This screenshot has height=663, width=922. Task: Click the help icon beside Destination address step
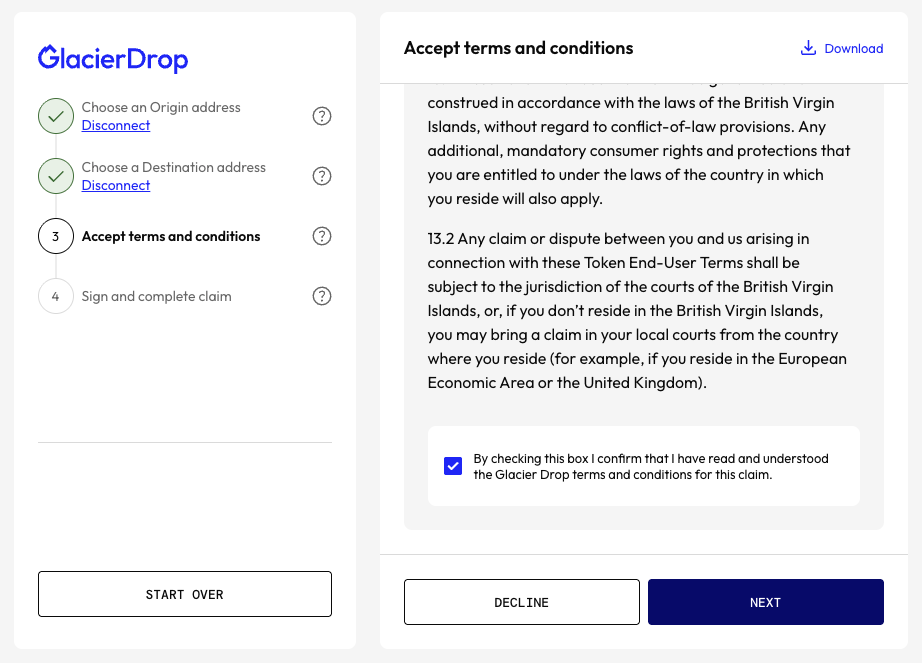tap(322, 176)
